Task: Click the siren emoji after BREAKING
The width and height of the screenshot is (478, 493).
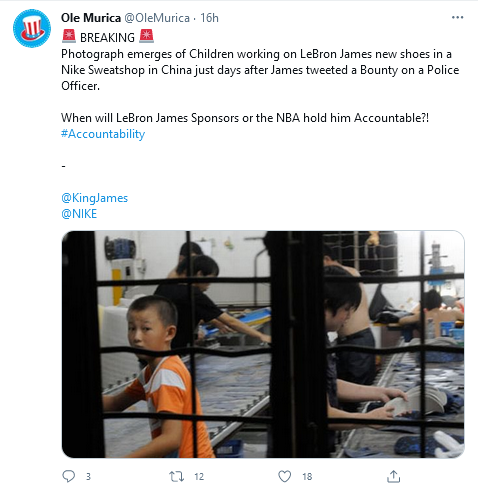Action: point(146,37)
